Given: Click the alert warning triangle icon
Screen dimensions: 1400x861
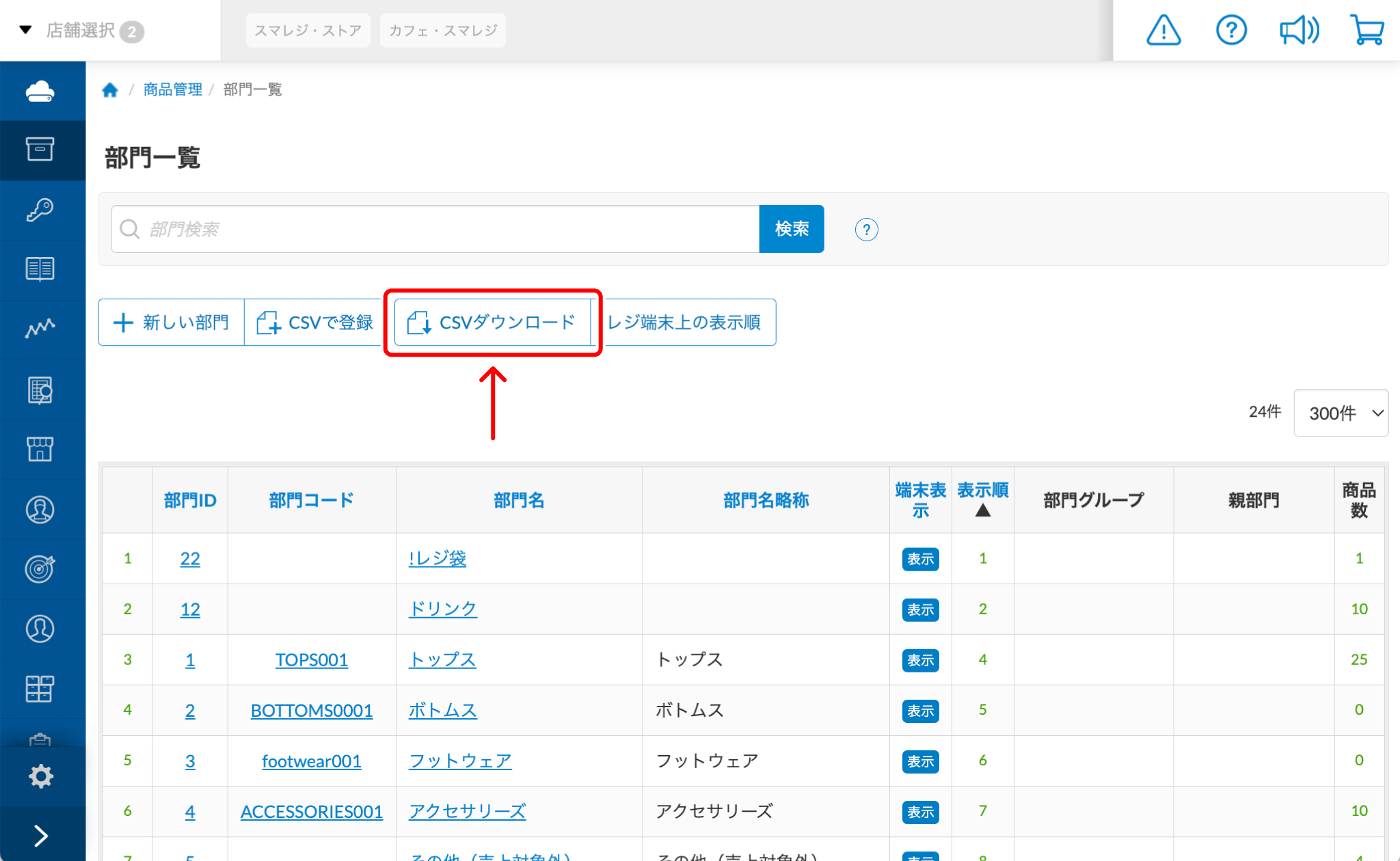Looking at the screenshot, I should tap(1163, 31).
